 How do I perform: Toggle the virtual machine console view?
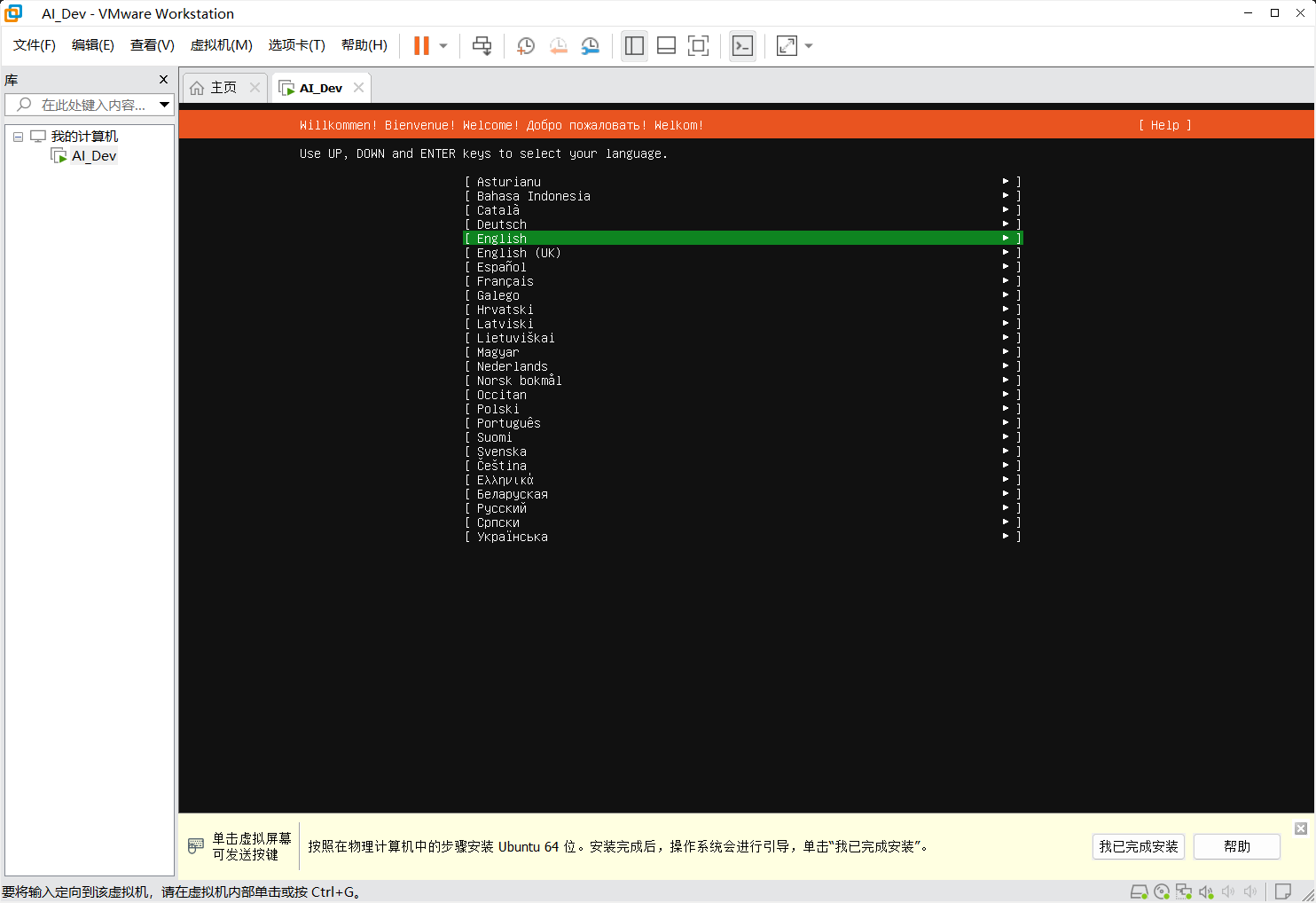(698, 45)
